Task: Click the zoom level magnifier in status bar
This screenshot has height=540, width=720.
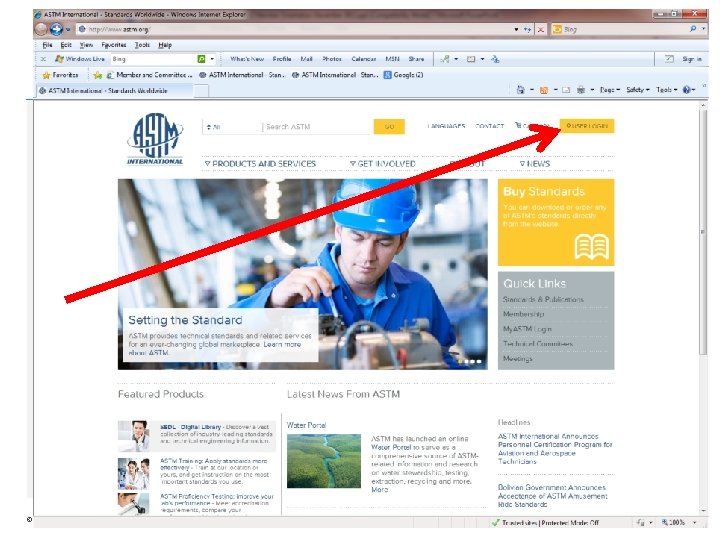Action: tap(664, 523)
